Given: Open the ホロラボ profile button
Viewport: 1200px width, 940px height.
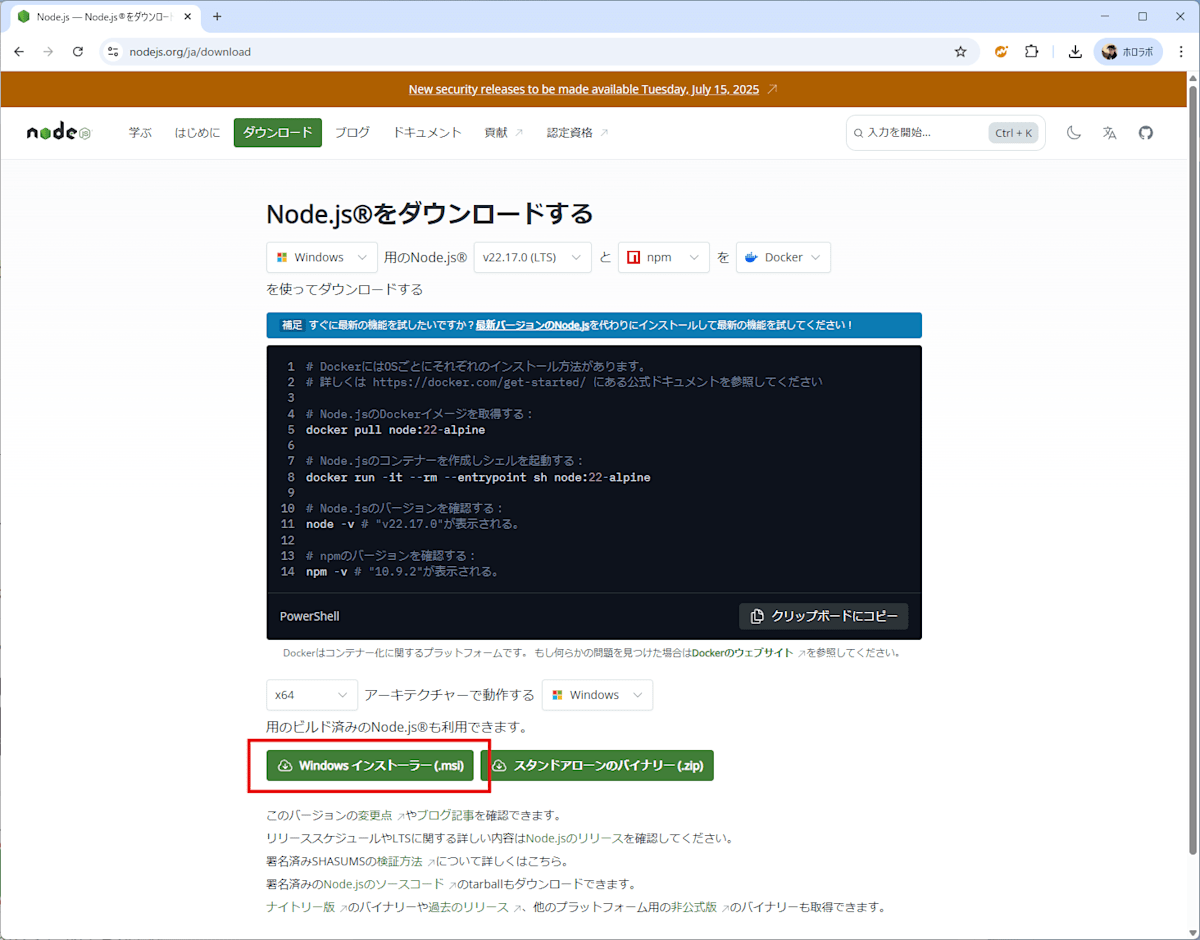Looking at the screenshot, I should coord(1127,52).
